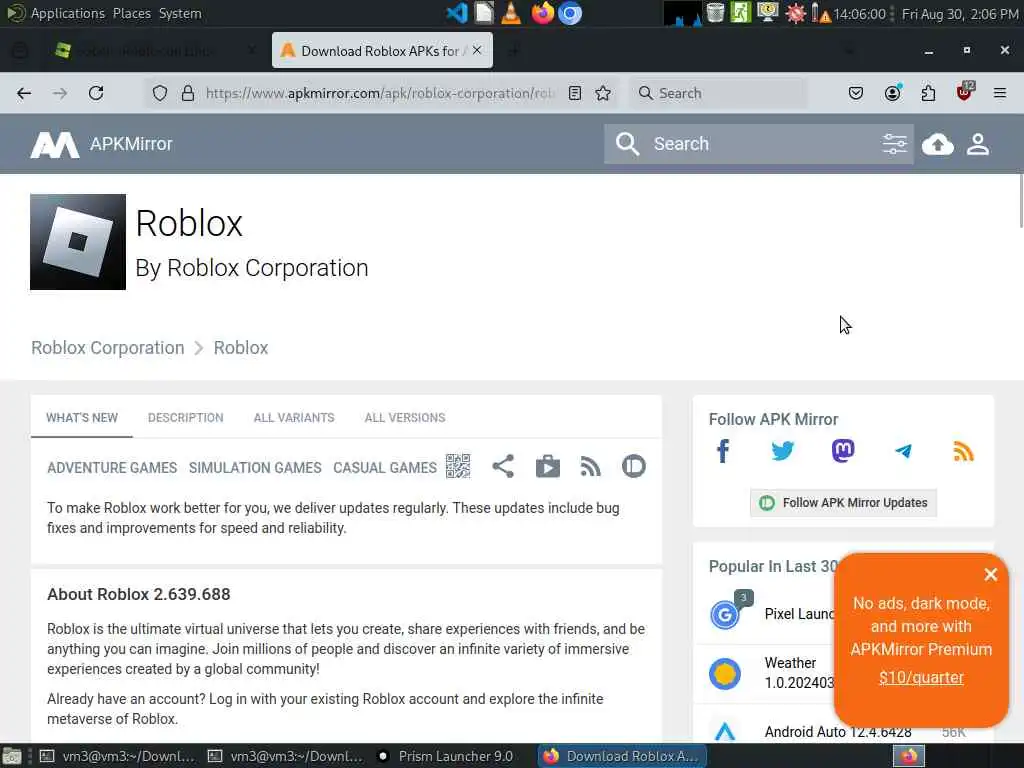Bookmark this page with star icon
Image resolution: width=1024 pixels, height=768 pixels.
coord(603,93)
